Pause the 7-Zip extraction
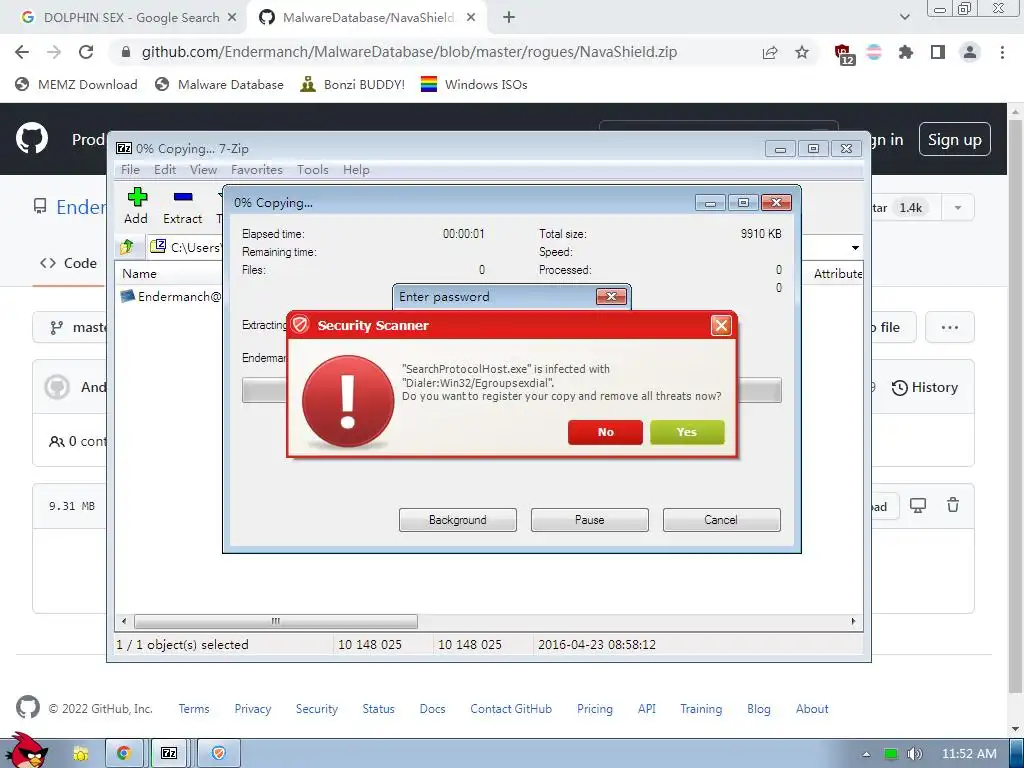The width and height of the screenshot is (1024, 768). (x=590, y=520)
